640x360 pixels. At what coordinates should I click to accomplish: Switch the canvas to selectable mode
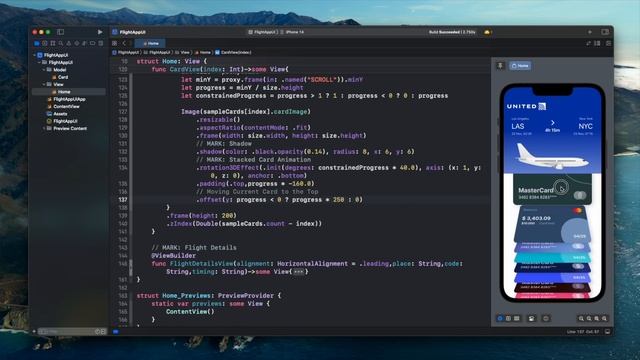508,318
